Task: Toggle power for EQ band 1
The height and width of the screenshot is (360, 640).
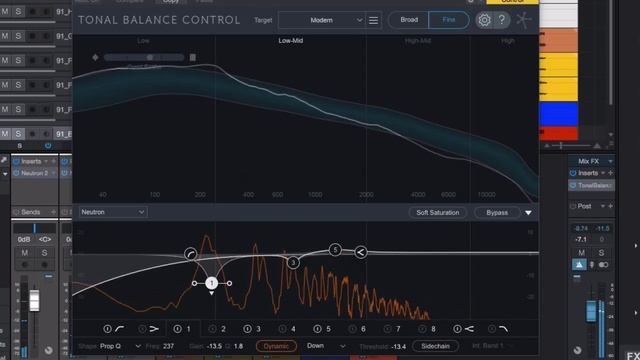Action: point(178,329)
